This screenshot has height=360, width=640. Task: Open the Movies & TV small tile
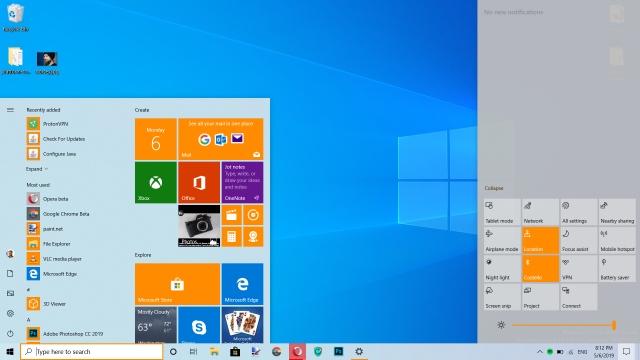(231, 215)
